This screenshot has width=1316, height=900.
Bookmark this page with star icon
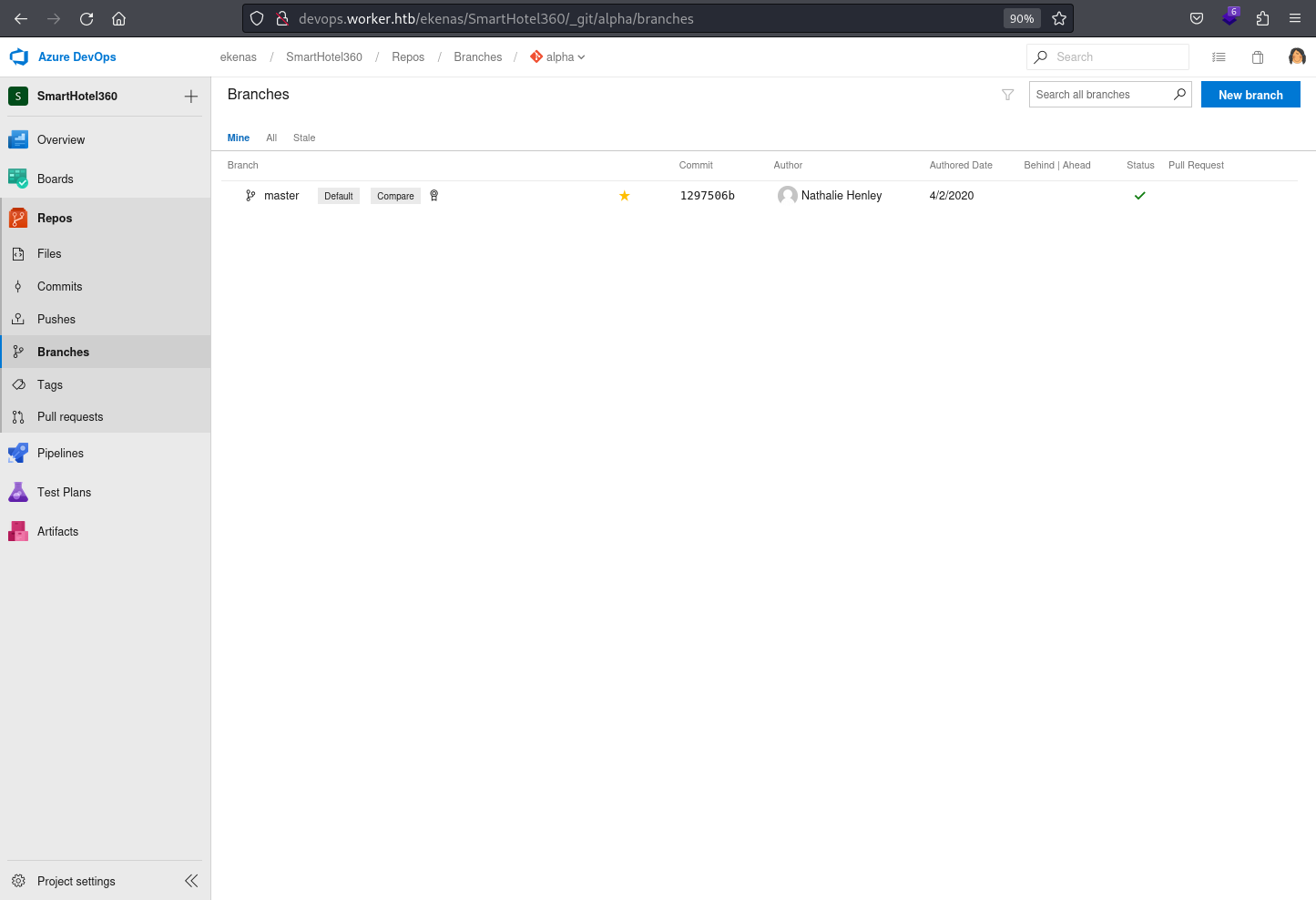1059,18
